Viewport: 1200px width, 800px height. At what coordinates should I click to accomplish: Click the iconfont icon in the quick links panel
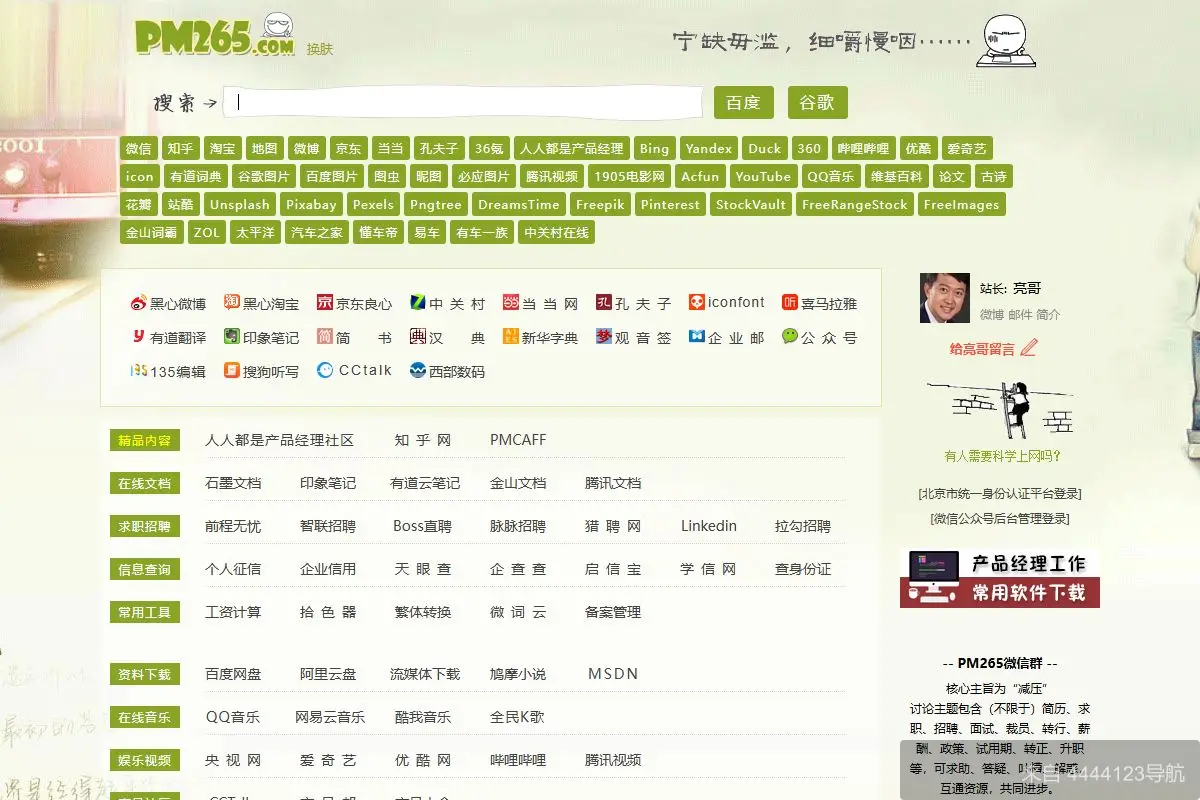tap(695, 302)
